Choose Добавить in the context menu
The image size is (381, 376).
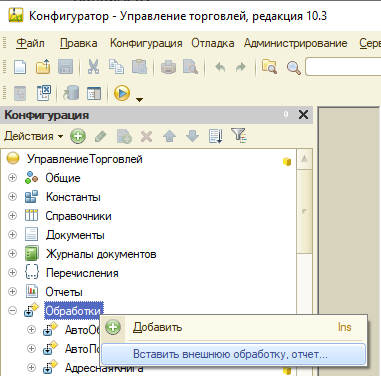233,327
